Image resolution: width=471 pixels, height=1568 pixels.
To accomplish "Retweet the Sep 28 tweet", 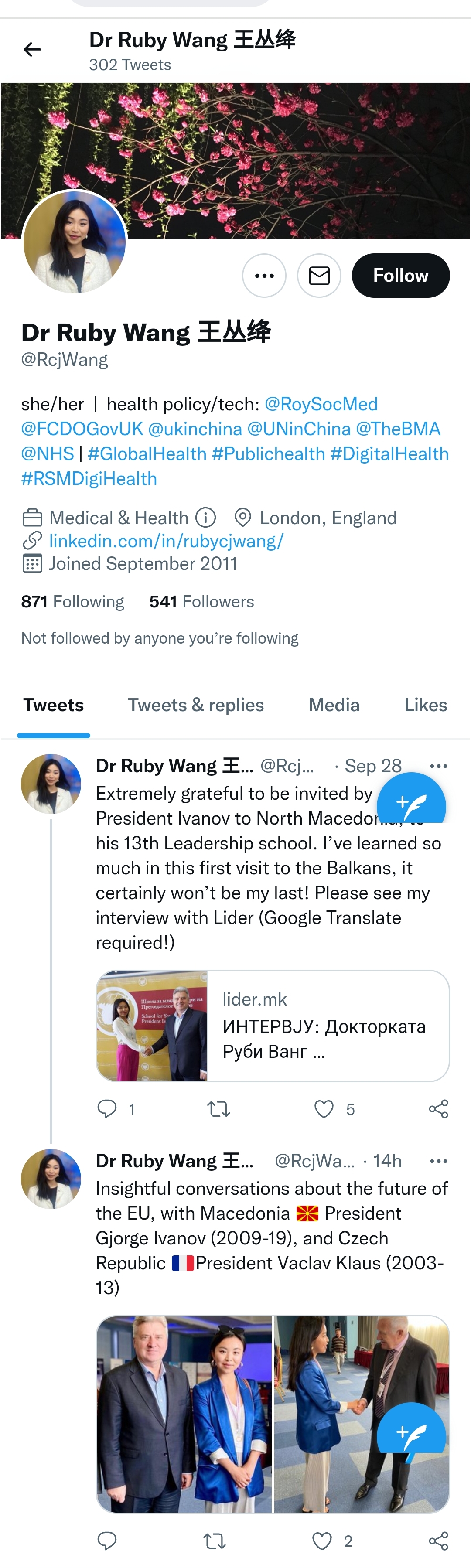I will pyautogui.click(x=218, y=1109).
